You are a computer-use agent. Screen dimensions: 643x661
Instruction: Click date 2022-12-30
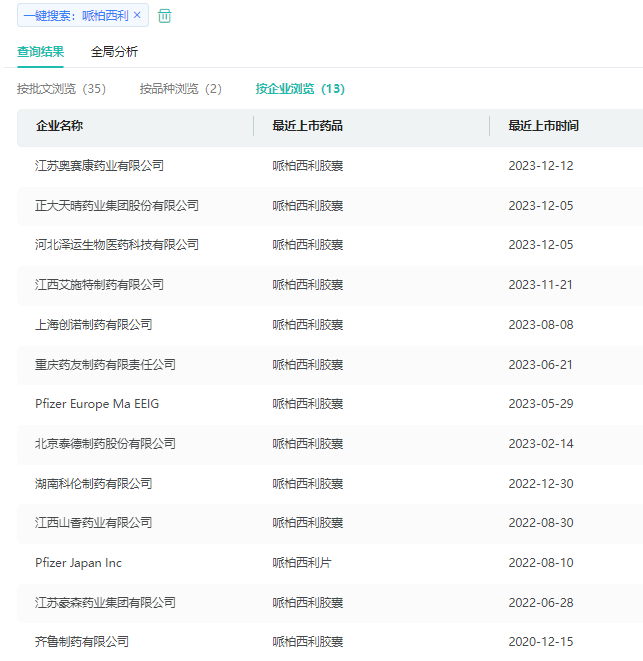coord(541,484)
